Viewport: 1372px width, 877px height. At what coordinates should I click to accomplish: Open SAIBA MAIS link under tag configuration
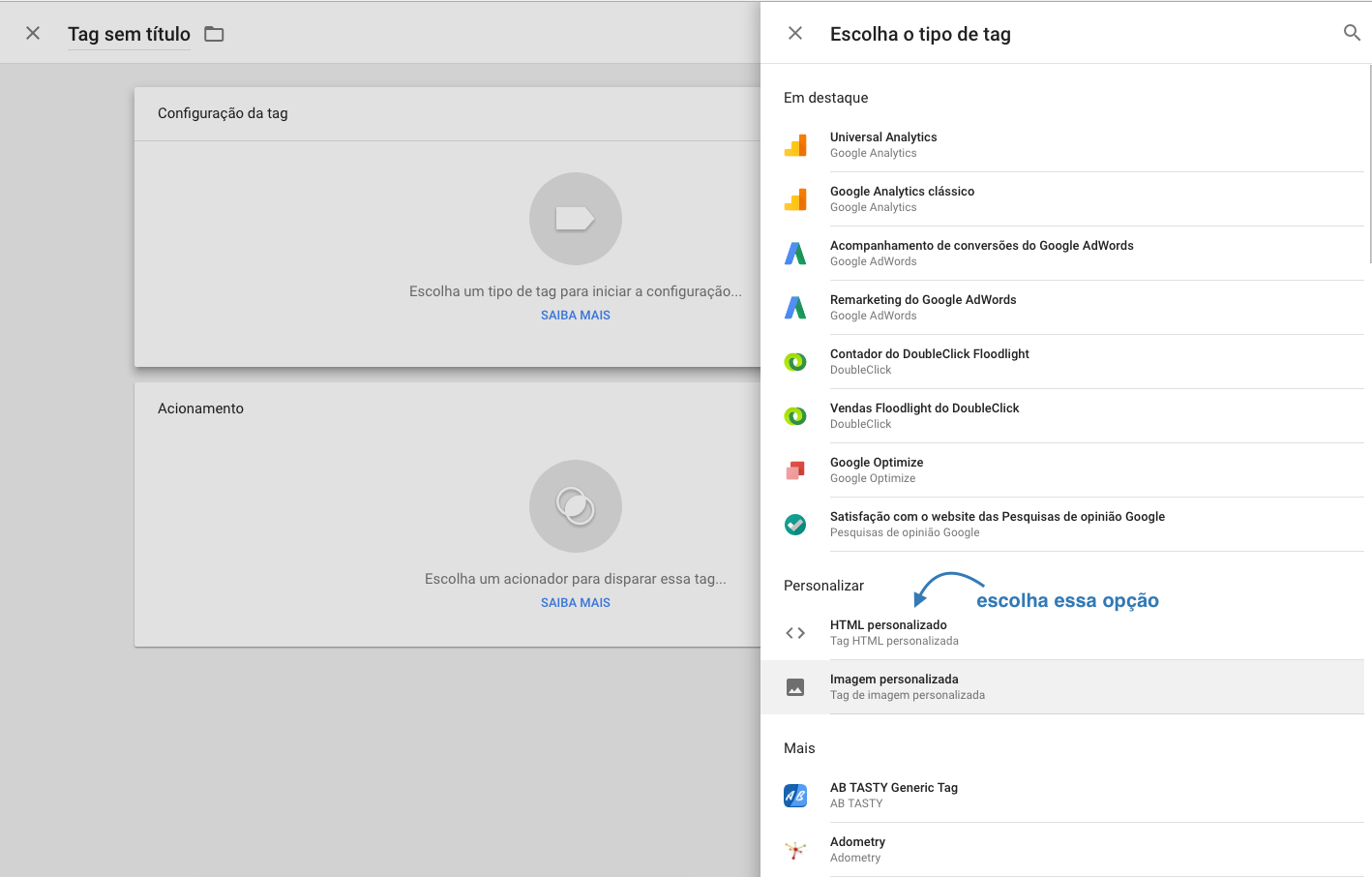coord(576,316)
